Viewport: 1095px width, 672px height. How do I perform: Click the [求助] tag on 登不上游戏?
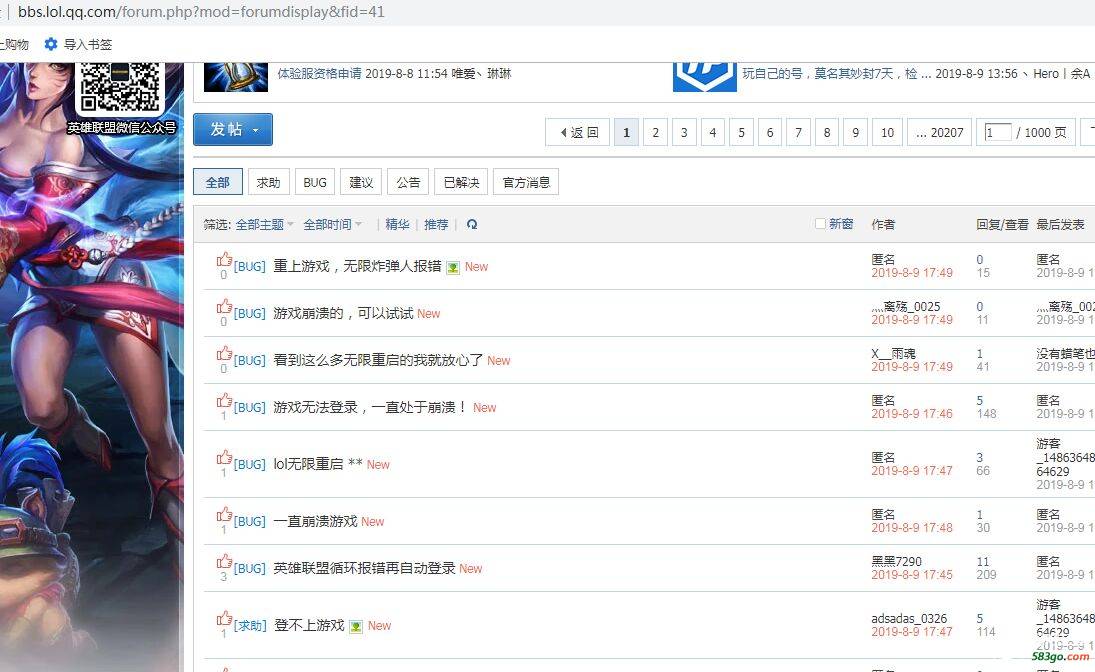250,626
